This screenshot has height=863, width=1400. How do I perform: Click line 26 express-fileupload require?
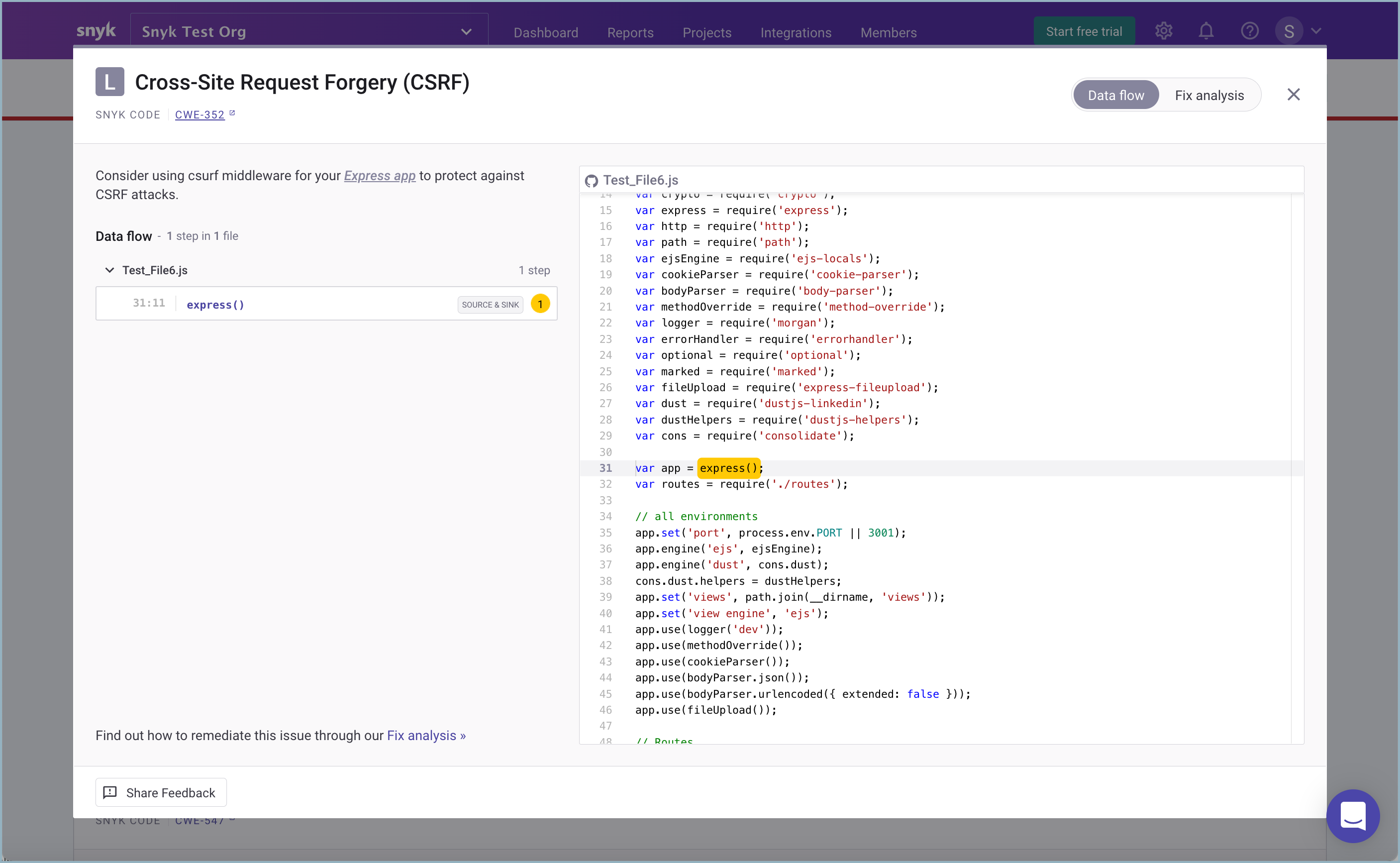pos(787,388)
